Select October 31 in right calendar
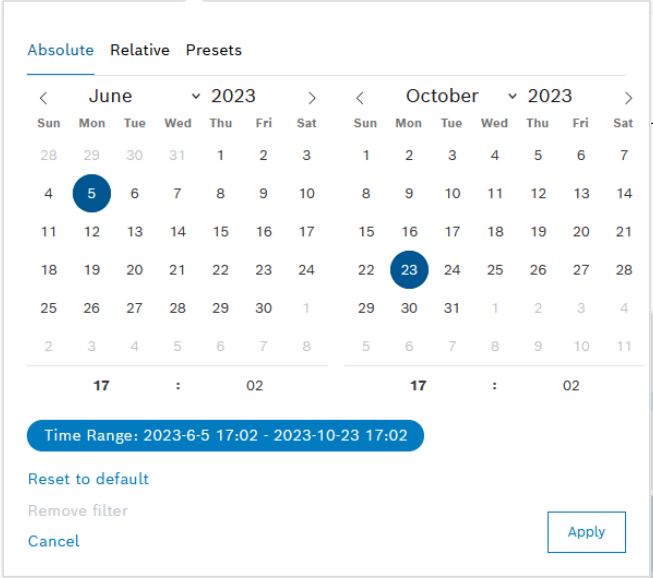Screen dimensions: 653x578 (452, 308)
